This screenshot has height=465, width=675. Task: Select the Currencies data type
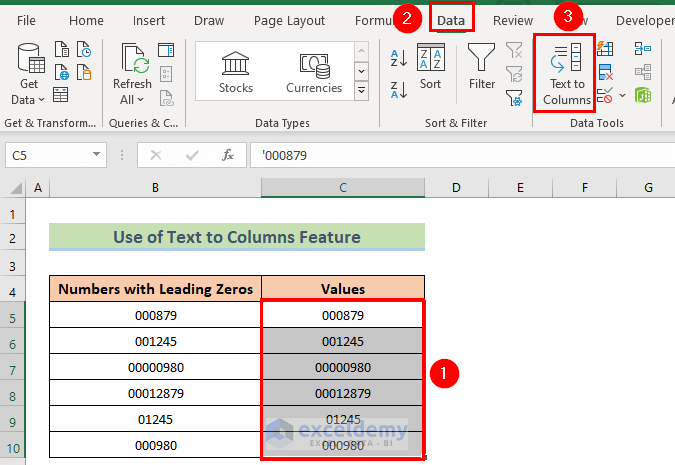pyautogui.click(x=314, y=72)
